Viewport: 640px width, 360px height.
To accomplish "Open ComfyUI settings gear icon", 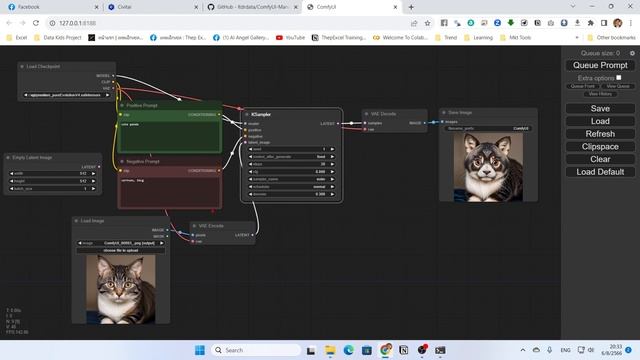I will point(632,53).
